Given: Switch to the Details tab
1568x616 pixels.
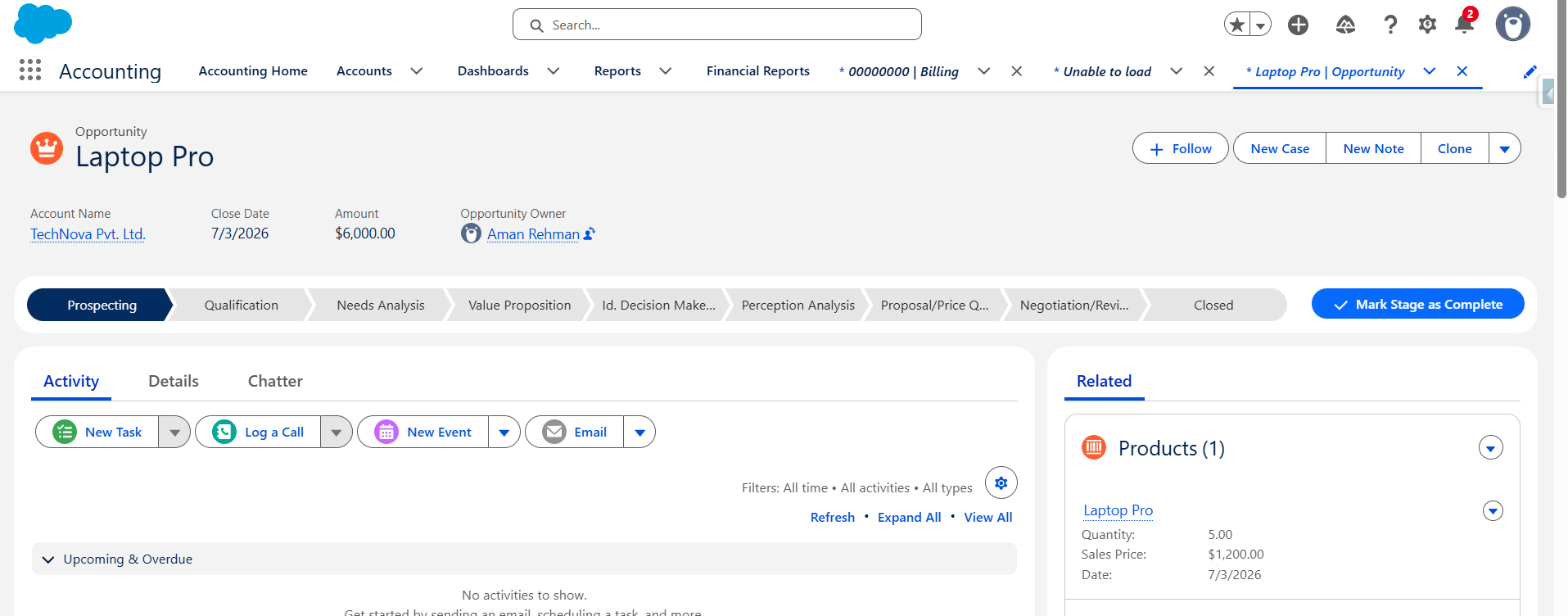Looking at the screenshot, I should coord(174,381).
